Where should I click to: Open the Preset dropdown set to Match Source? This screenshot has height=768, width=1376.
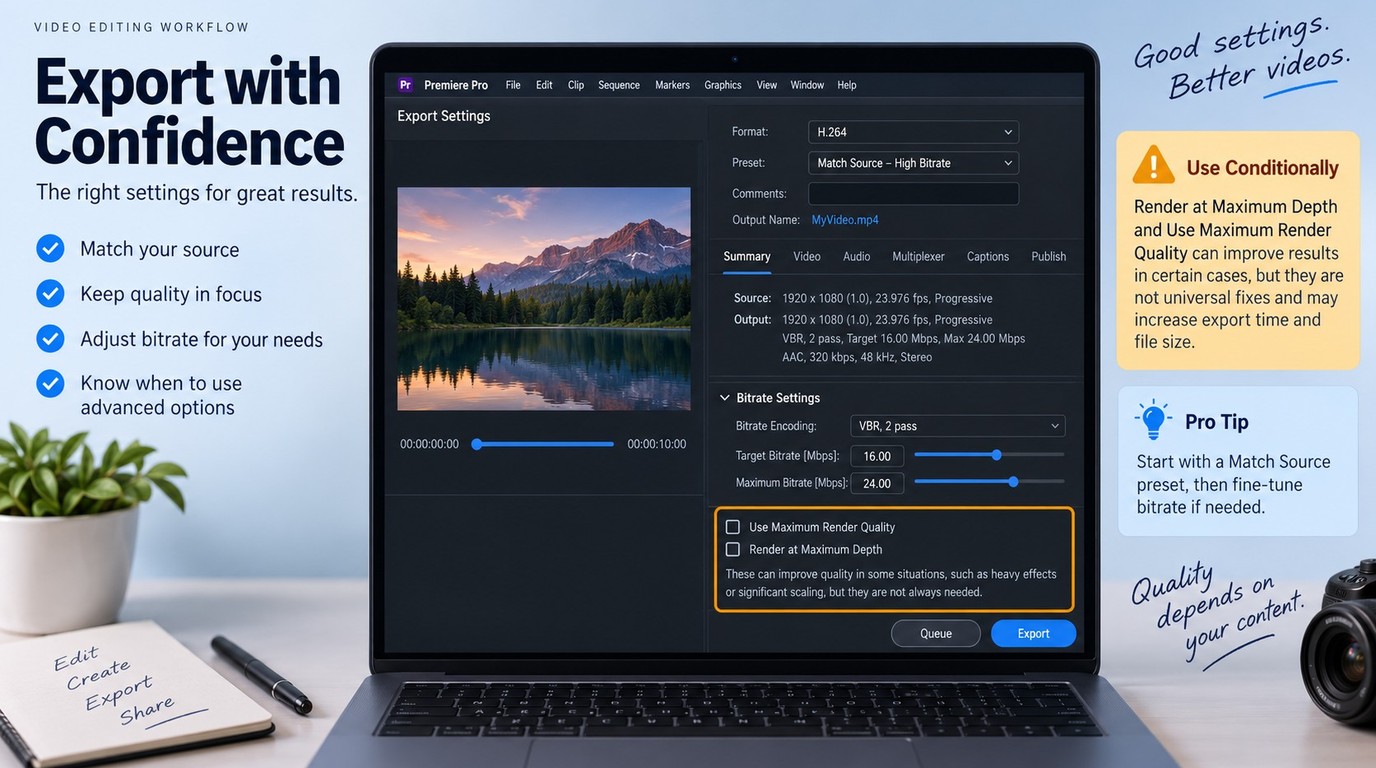(x=913, y=163)
